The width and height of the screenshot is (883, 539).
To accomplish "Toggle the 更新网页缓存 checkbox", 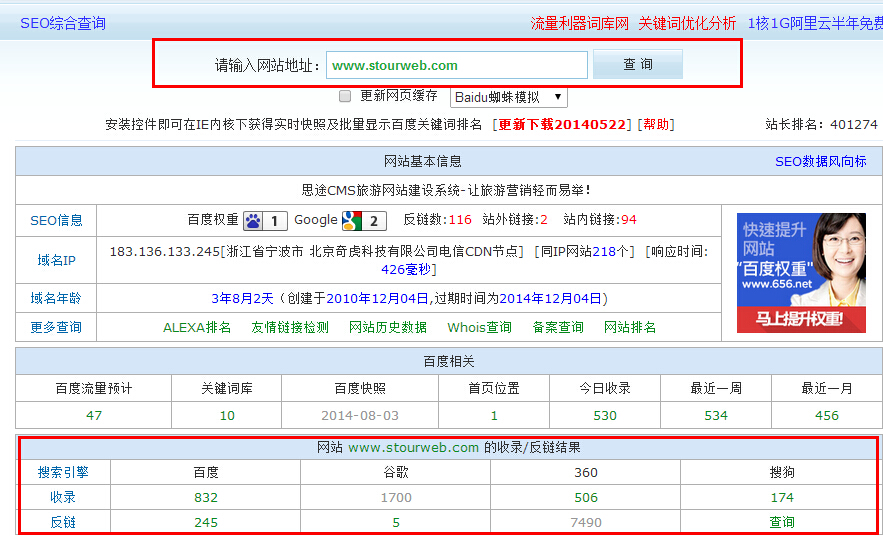I will [x=345, y=96].
